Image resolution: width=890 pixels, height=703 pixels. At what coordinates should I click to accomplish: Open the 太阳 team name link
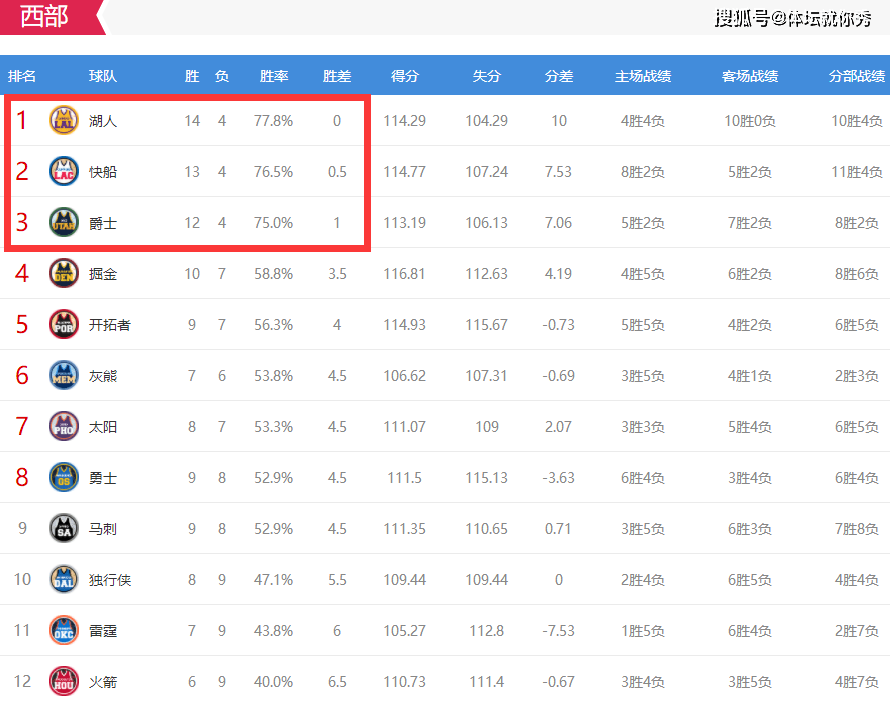click(103, 427)
